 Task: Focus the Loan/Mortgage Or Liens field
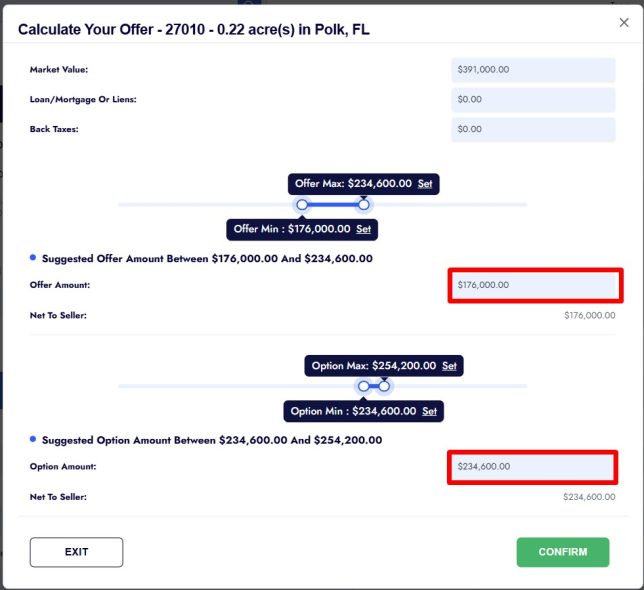point(532,100)
